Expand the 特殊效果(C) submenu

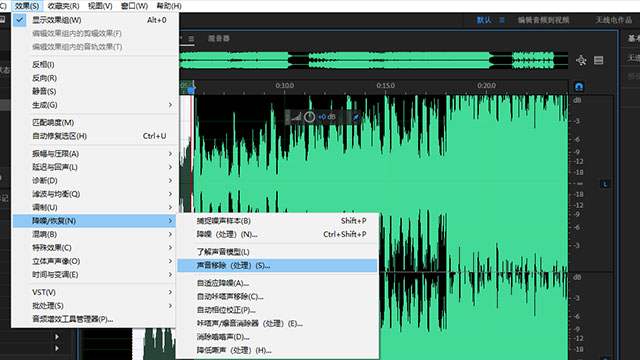(95, 248)
